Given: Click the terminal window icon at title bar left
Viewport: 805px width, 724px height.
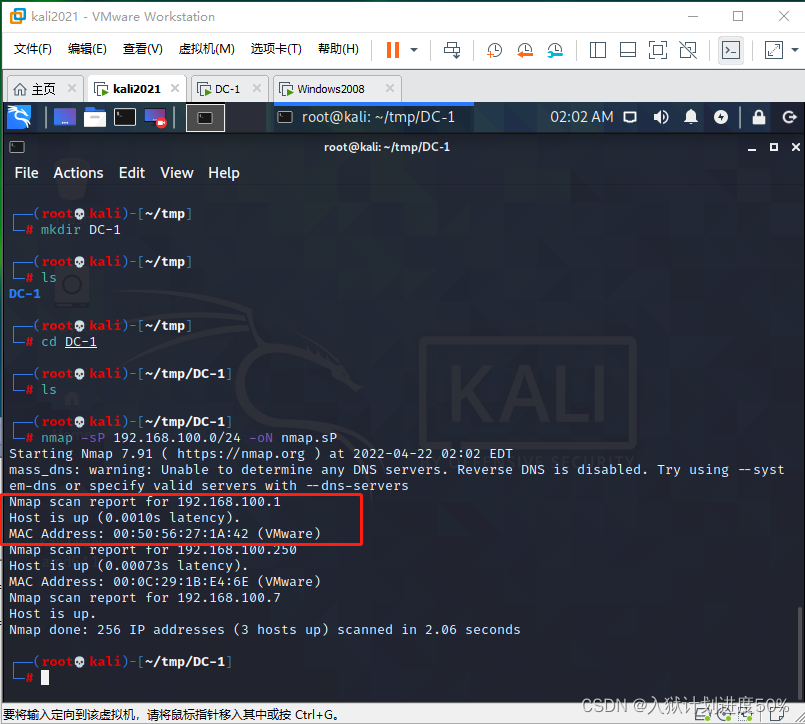Looking at the screenshot, I should [17, 147].
